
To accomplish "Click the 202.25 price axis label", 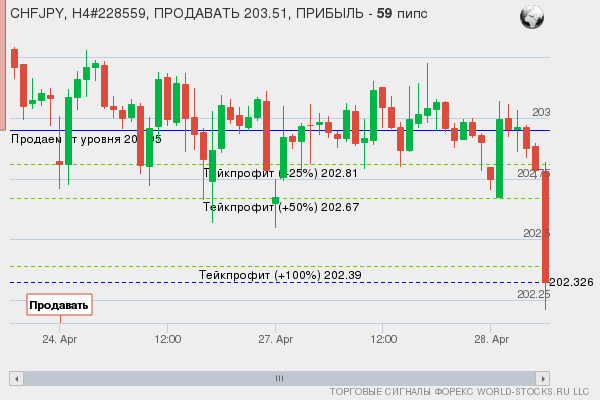I will [533, 294].
